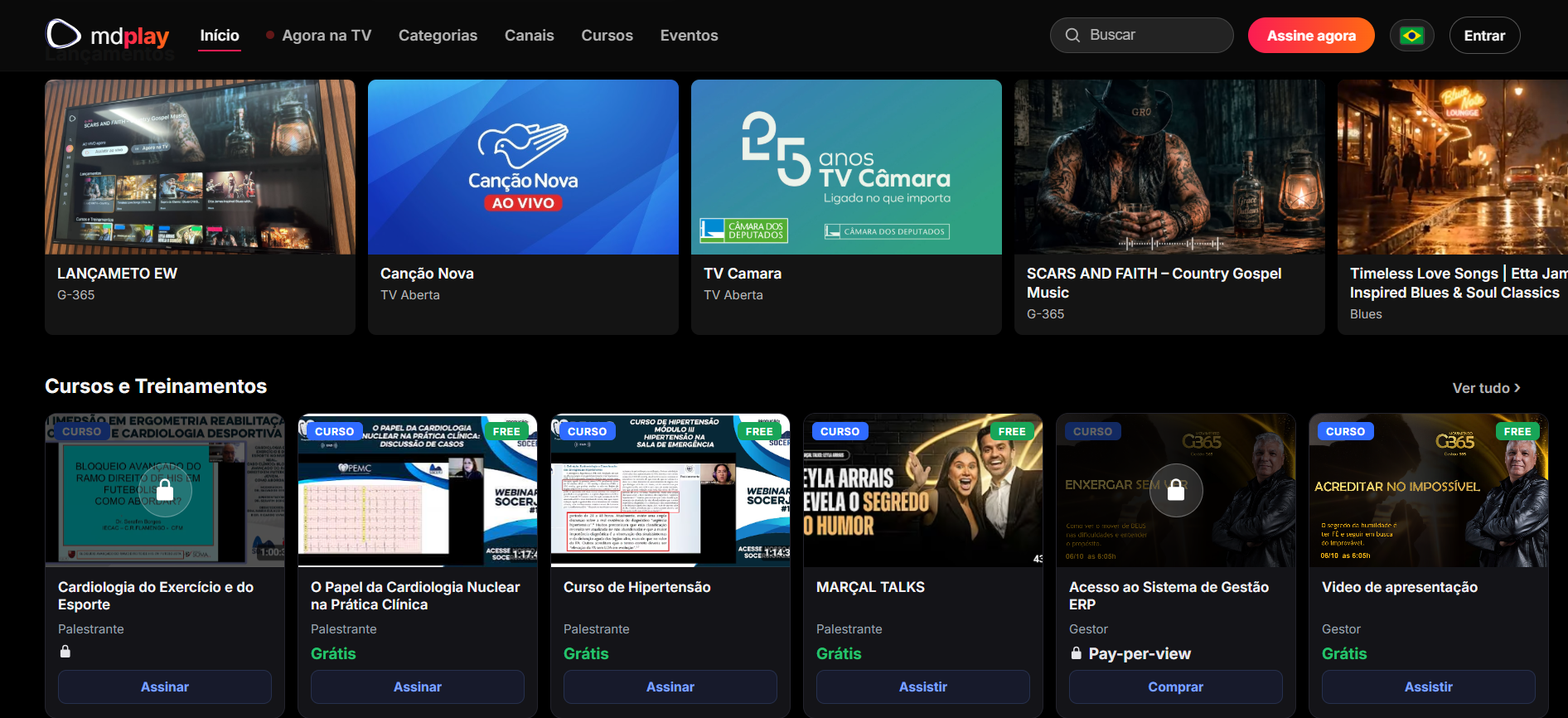Open the Categorias menu item
Image resolution: width=1568 pixels, height=718 pixels.
pyautogui.click(x=438, y=36)
